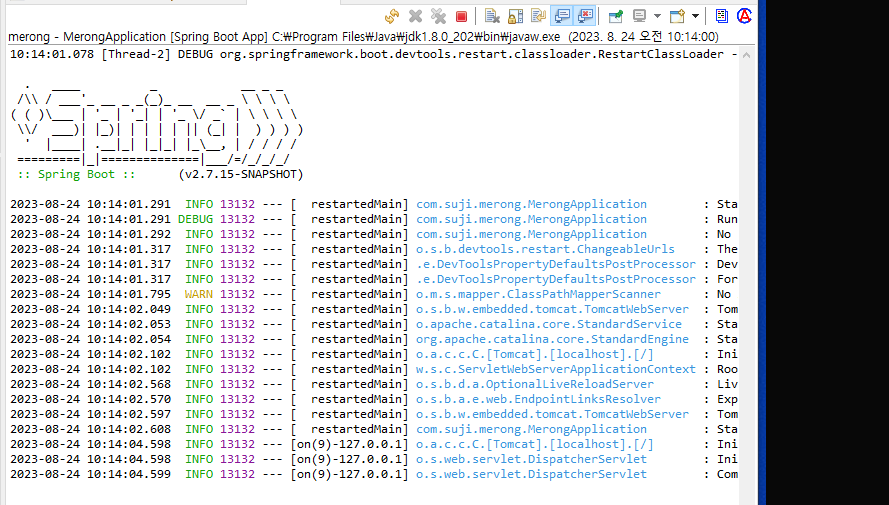889x505 pixels.
Task: Open Display Selected Console dropdown arrow
Action: pos(657,16)
